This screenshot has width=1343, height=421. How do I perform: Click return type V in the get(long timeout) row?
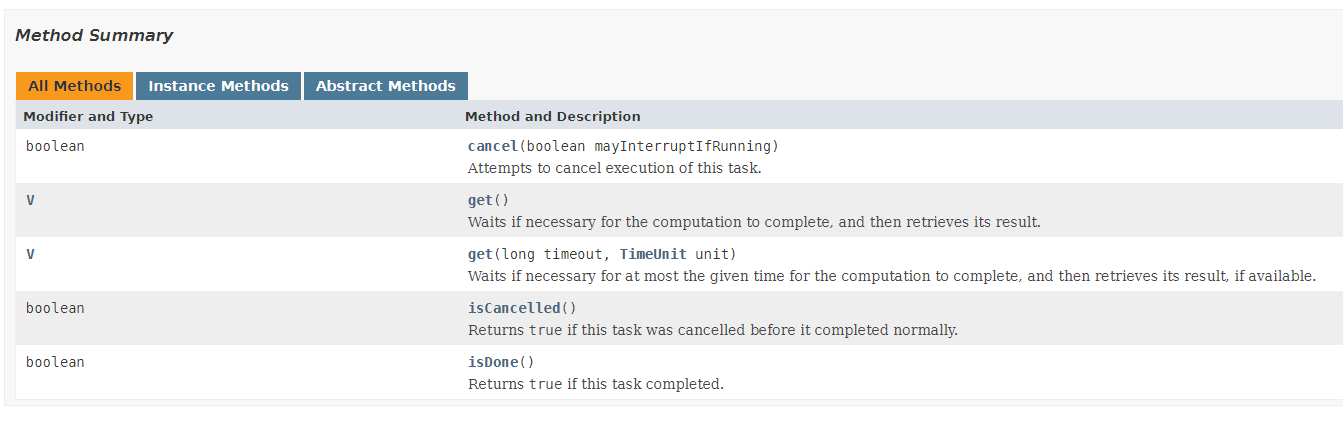click(x=30, y=254)
